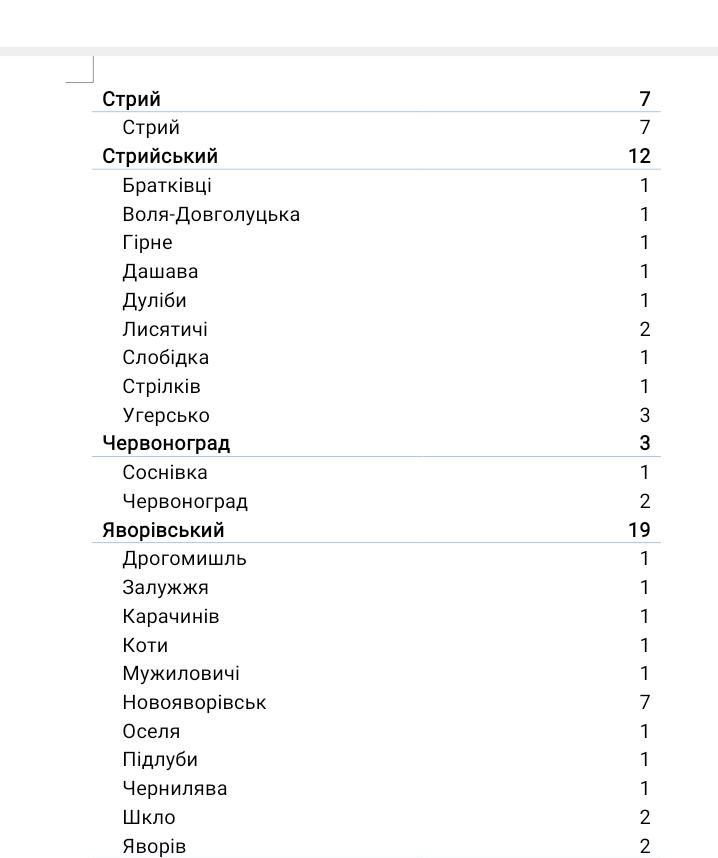This screenshot has height=858, width=718.
Task: Click the Соснівка entry
Action: pos(165,473)
